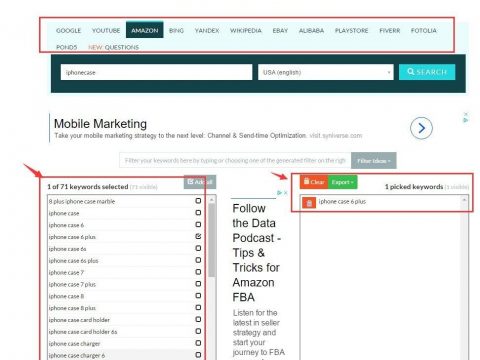Click keyword text '8 plus iphone case marble'

[82, 201]
